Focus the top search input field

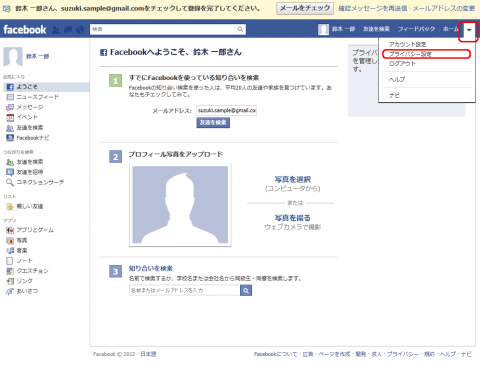[x=162, y=29]
